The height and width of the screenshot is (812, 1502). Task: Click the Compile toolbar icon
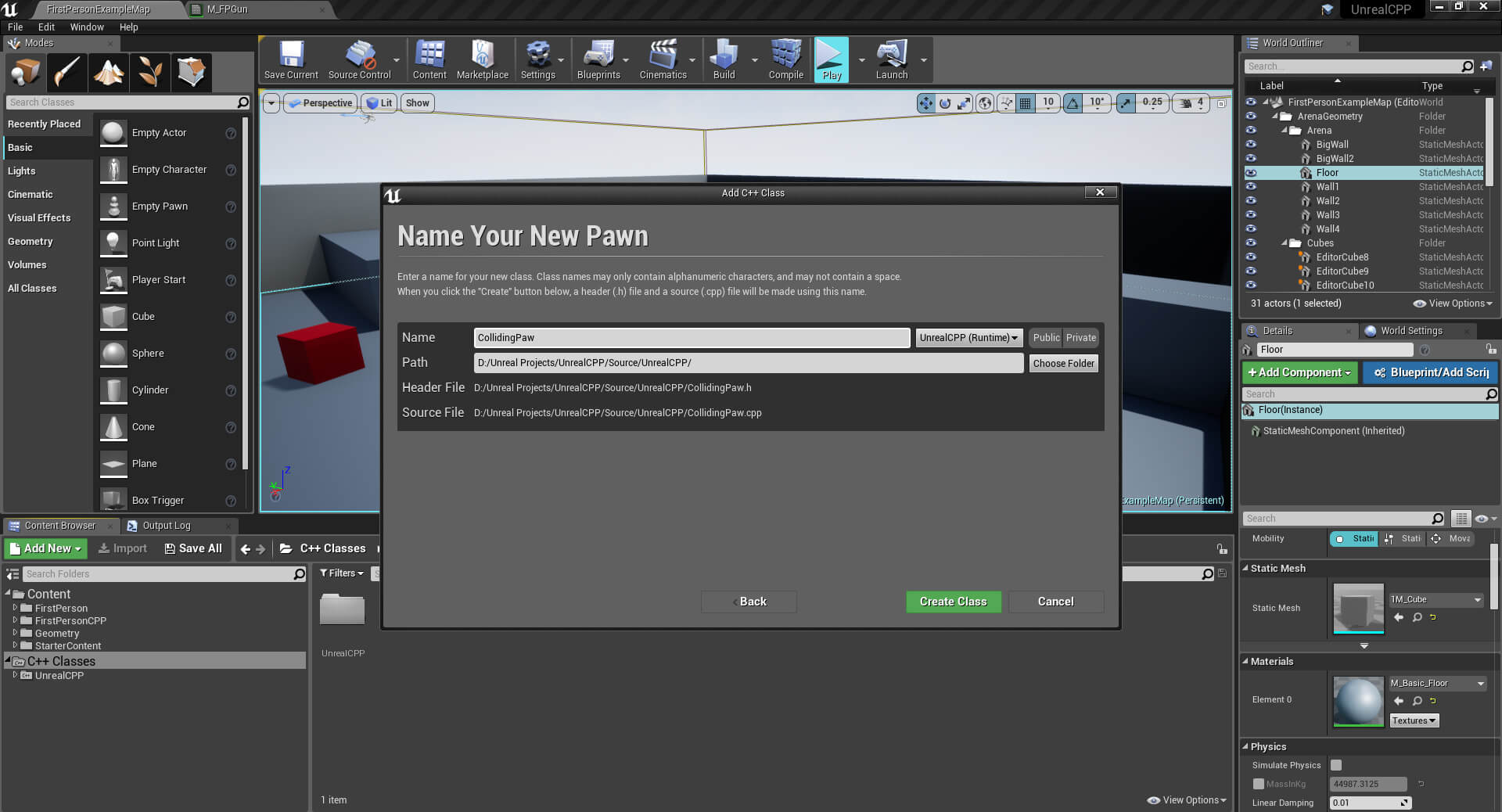pos(786,60)
